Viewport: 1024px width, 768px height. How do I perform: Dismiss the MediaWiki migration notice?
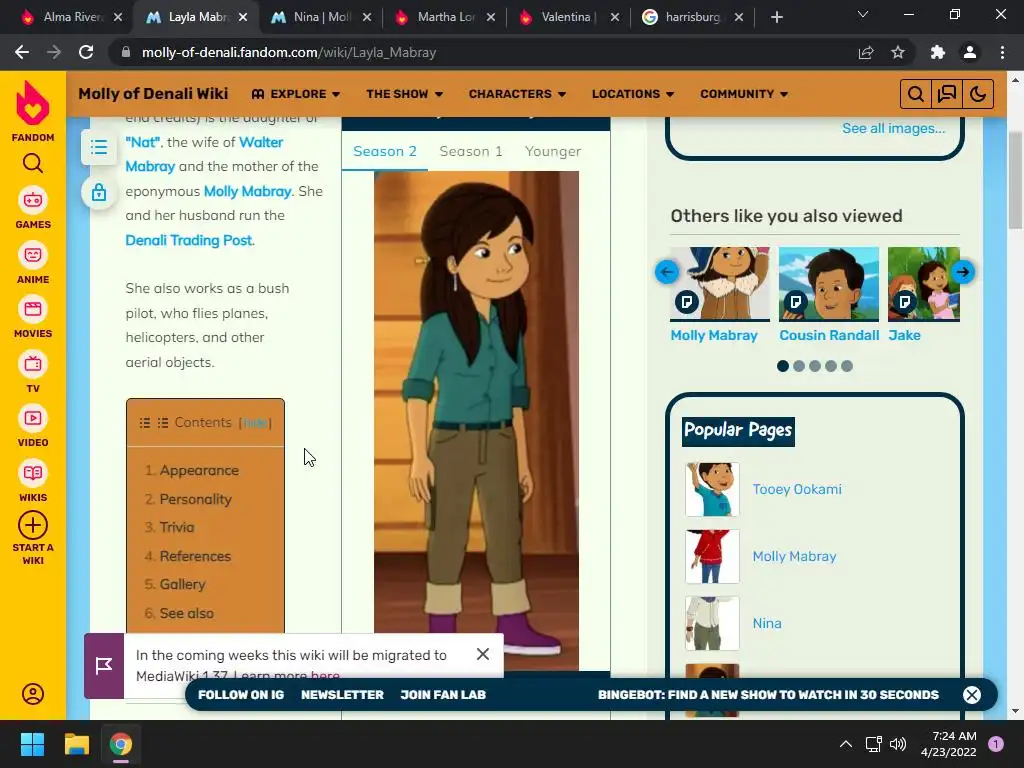point(483,654)
